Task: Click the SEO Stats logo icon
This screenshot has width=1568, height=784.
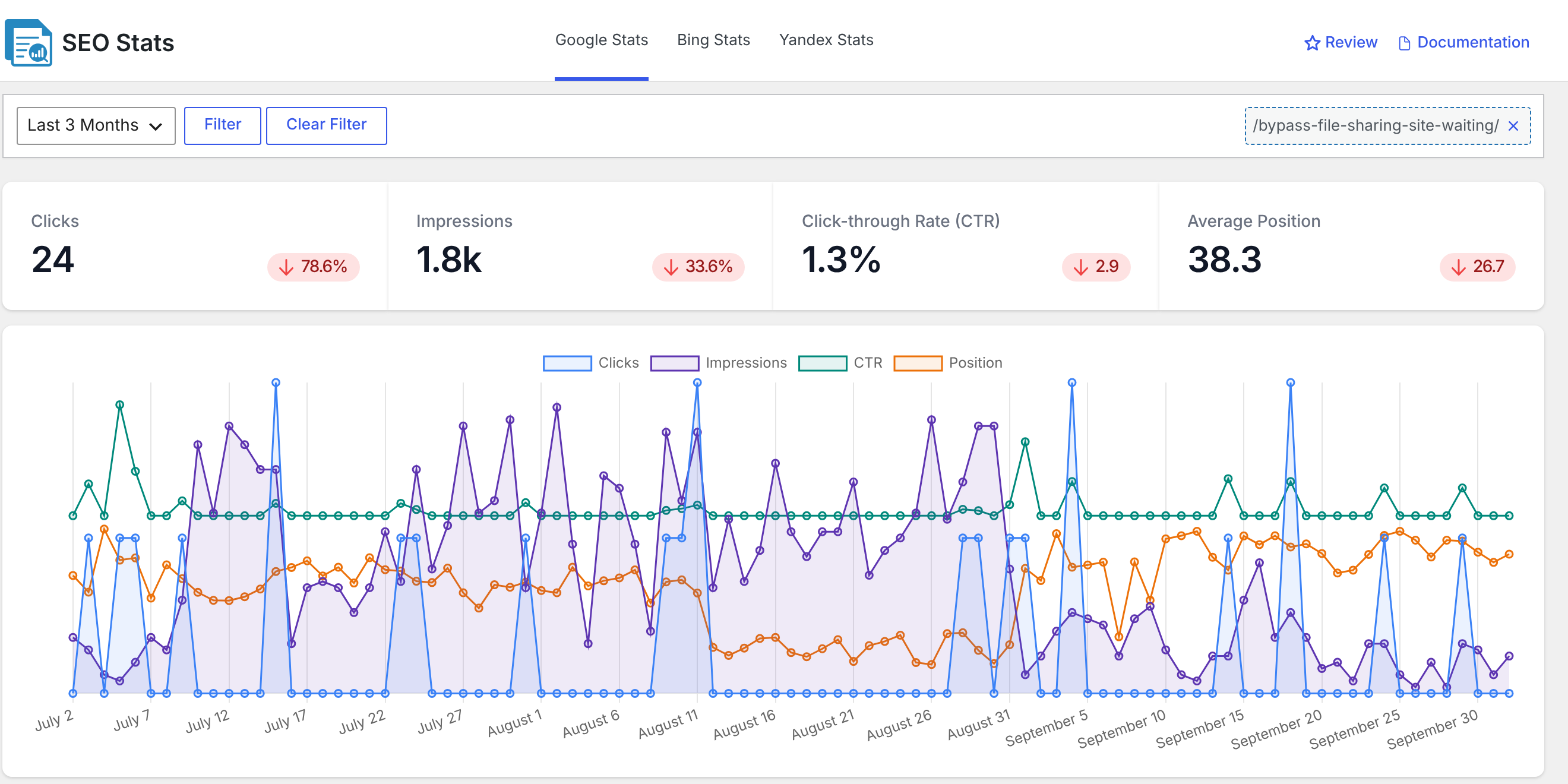Action: click(28, 43)
